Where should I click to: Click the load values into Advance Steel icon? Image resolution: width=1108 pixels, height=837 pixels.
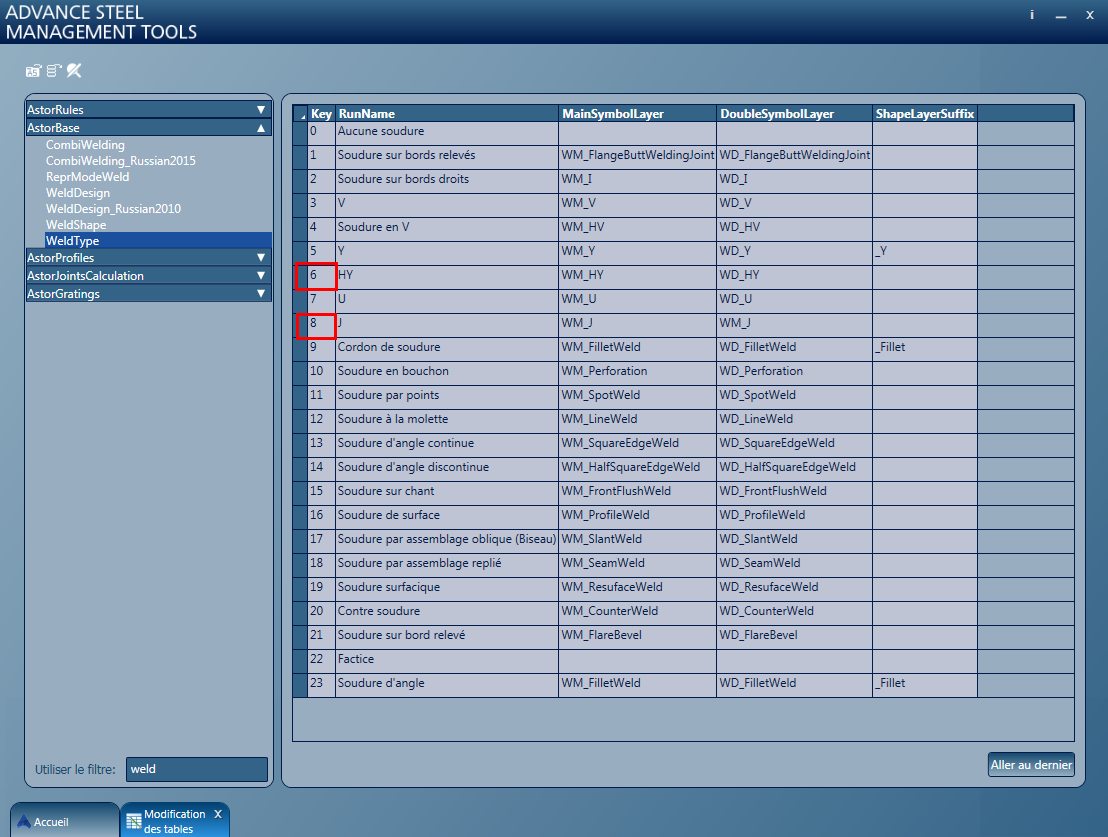(33, 71)
